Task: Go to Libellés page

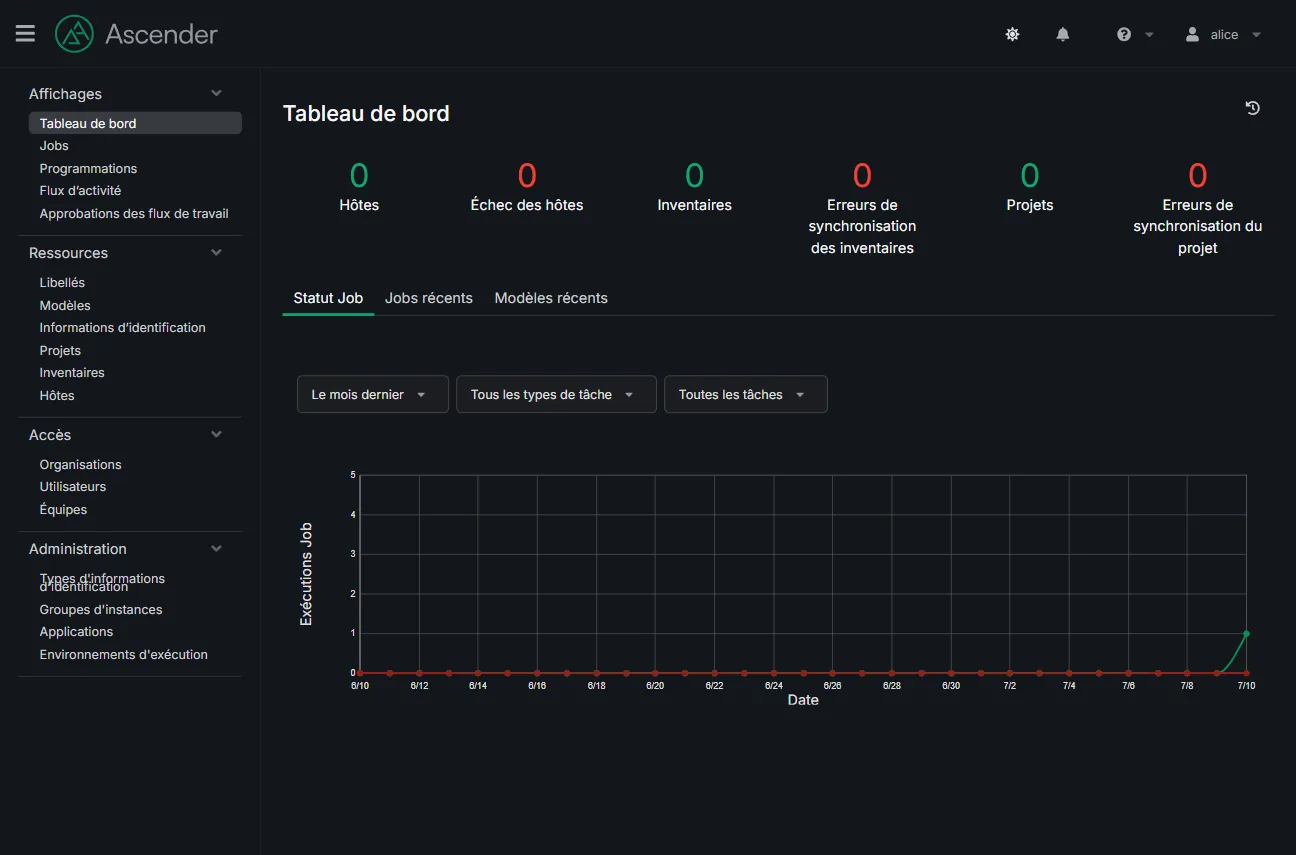Action: tap(62, 282)
